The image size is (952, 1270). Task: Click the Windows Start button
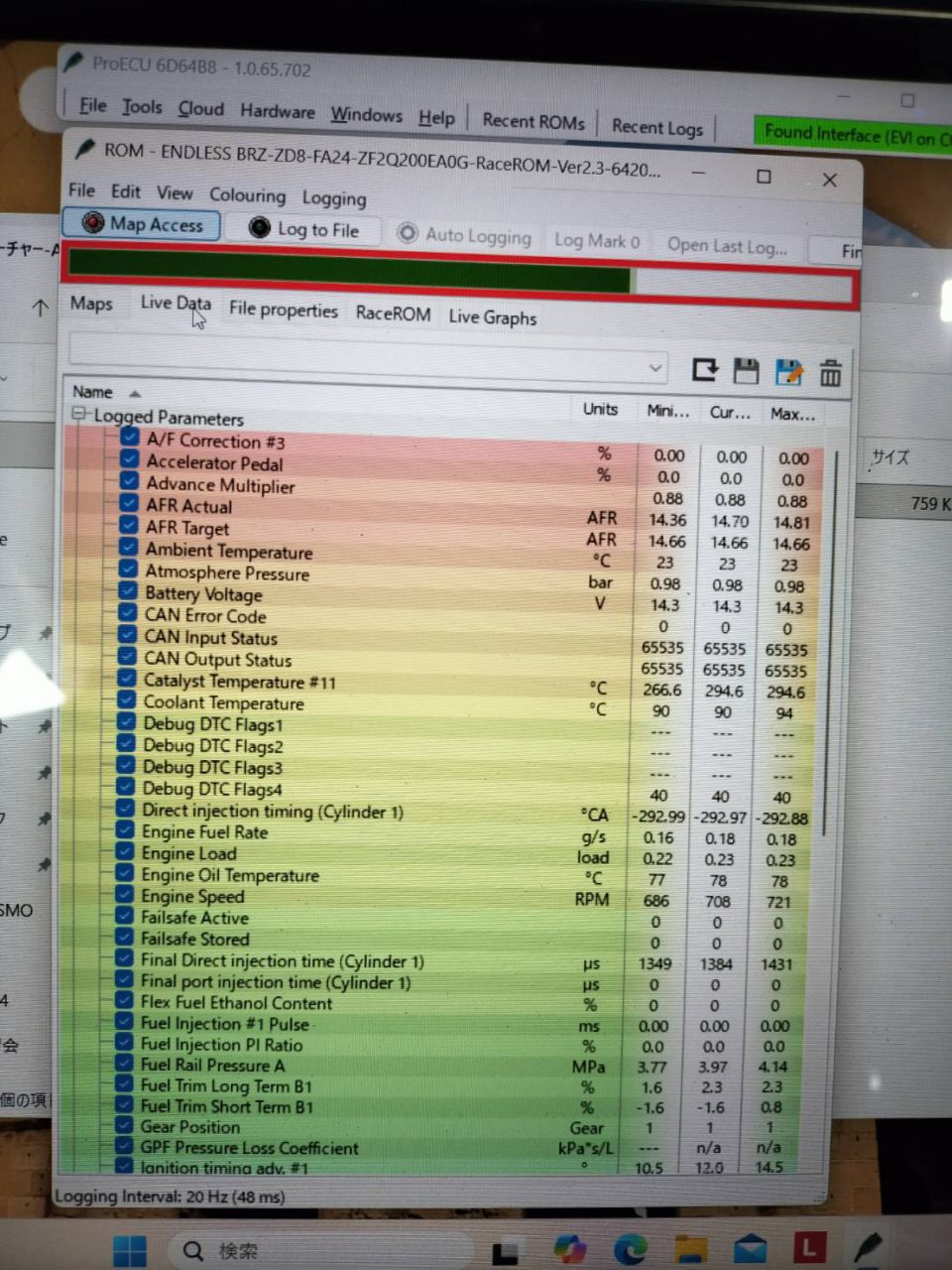tap(130, 1249)
